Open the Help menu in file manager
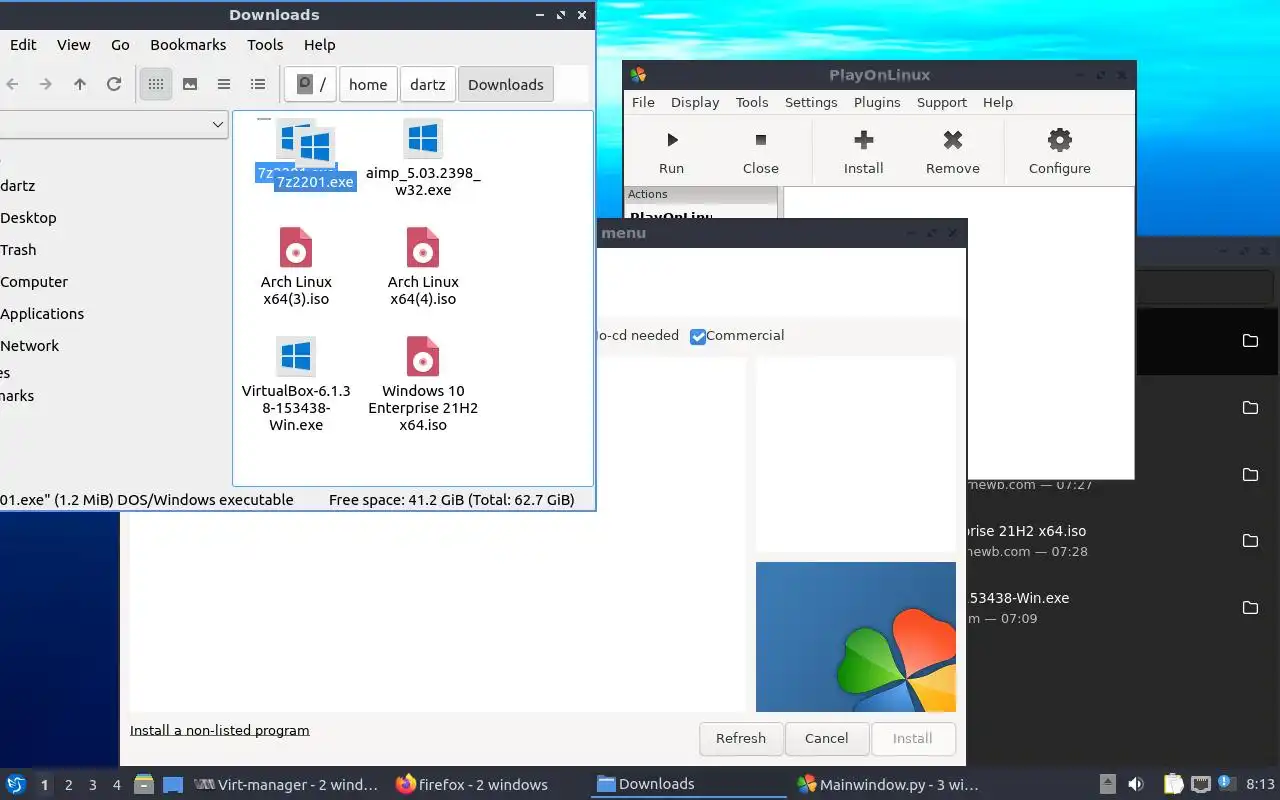 320,45
